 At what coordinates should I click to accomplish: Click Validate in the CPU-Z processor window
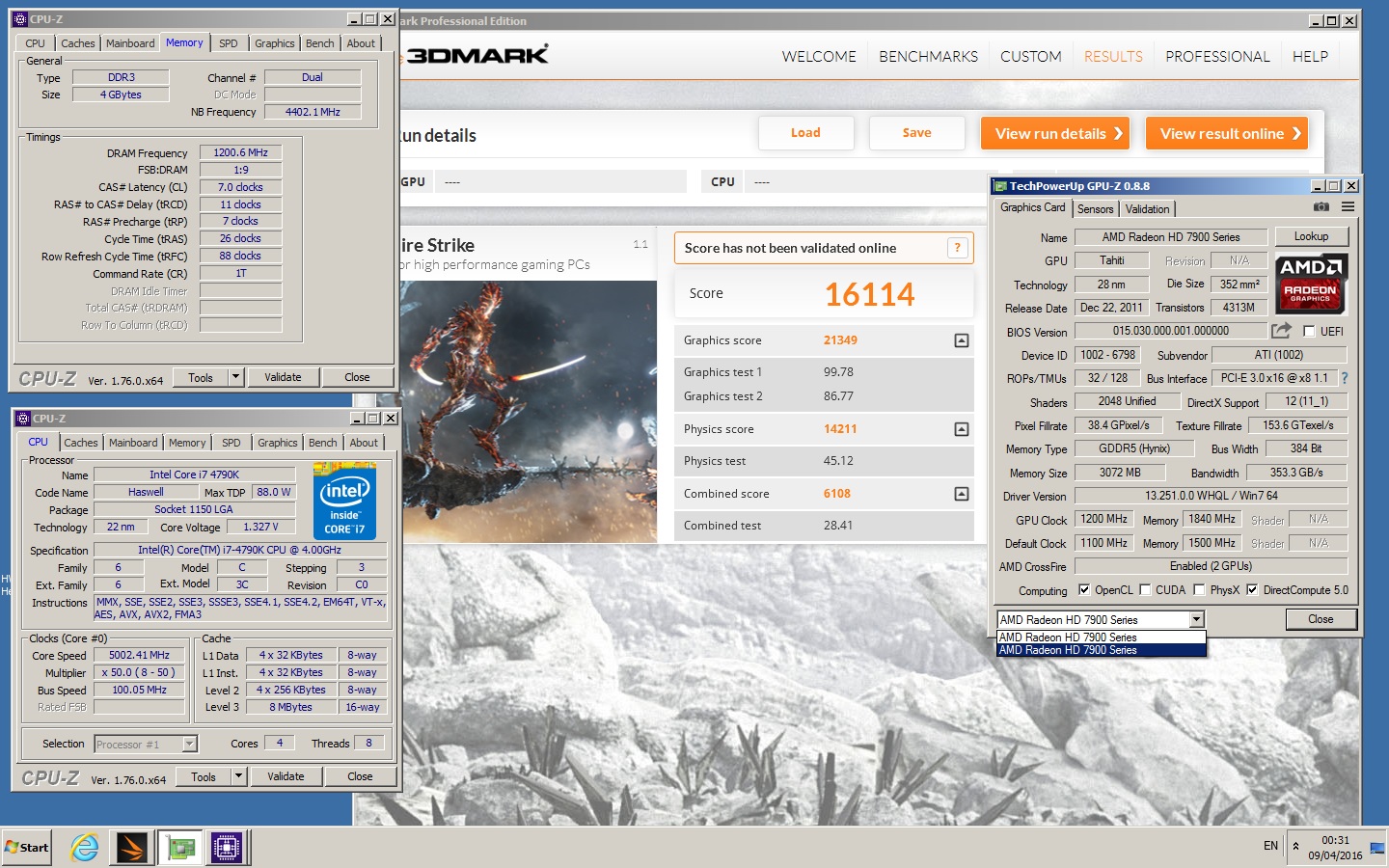tap(286, 776)
